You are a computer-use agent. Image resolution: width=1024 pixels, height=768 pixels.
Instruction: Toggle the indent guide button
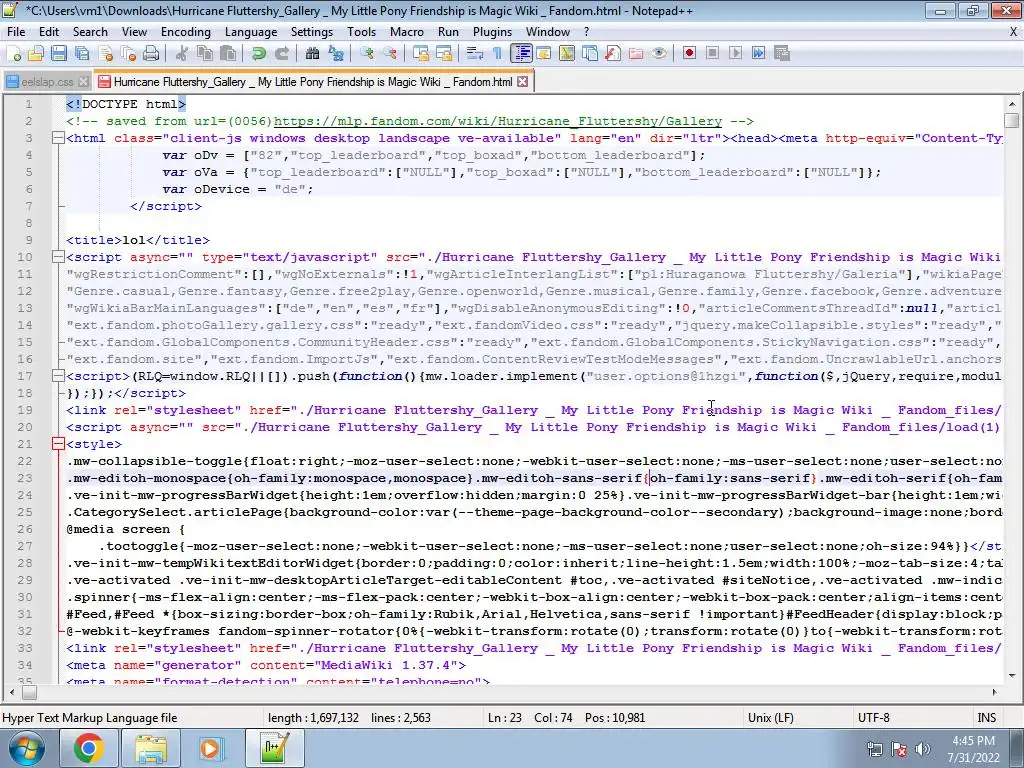coord(521,54)
